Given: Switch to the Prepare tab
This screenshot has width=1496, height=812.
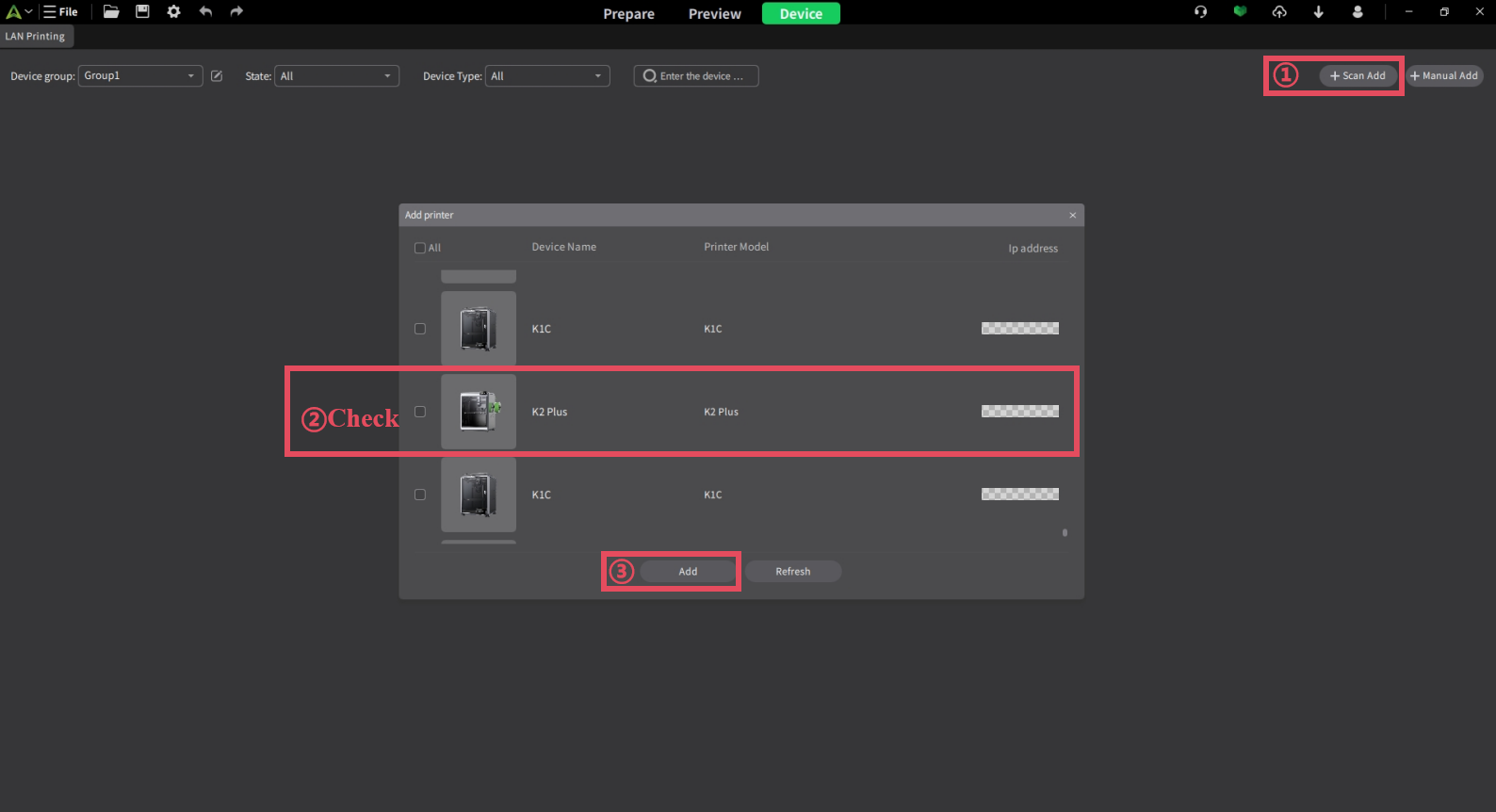Looking at the screenshot, I should pos(628,14).
